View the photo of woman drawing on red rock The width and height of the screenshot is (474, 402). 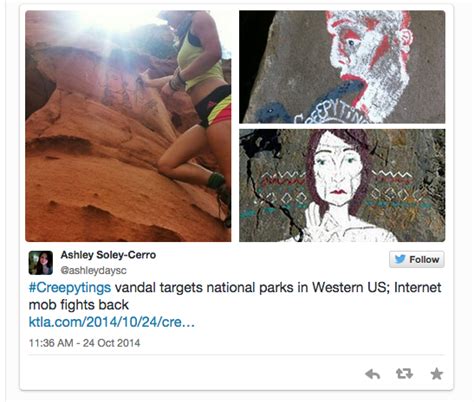coord(128,126)
